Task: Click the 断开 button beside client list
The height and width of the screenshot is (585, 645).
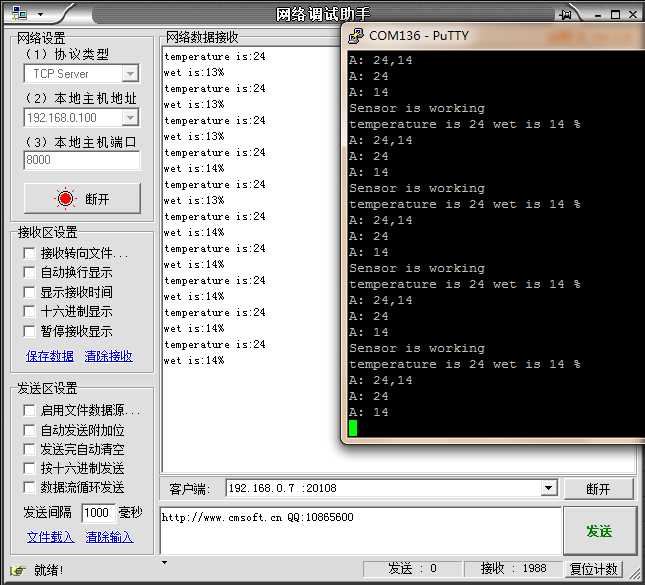Action: coord(598,489)
